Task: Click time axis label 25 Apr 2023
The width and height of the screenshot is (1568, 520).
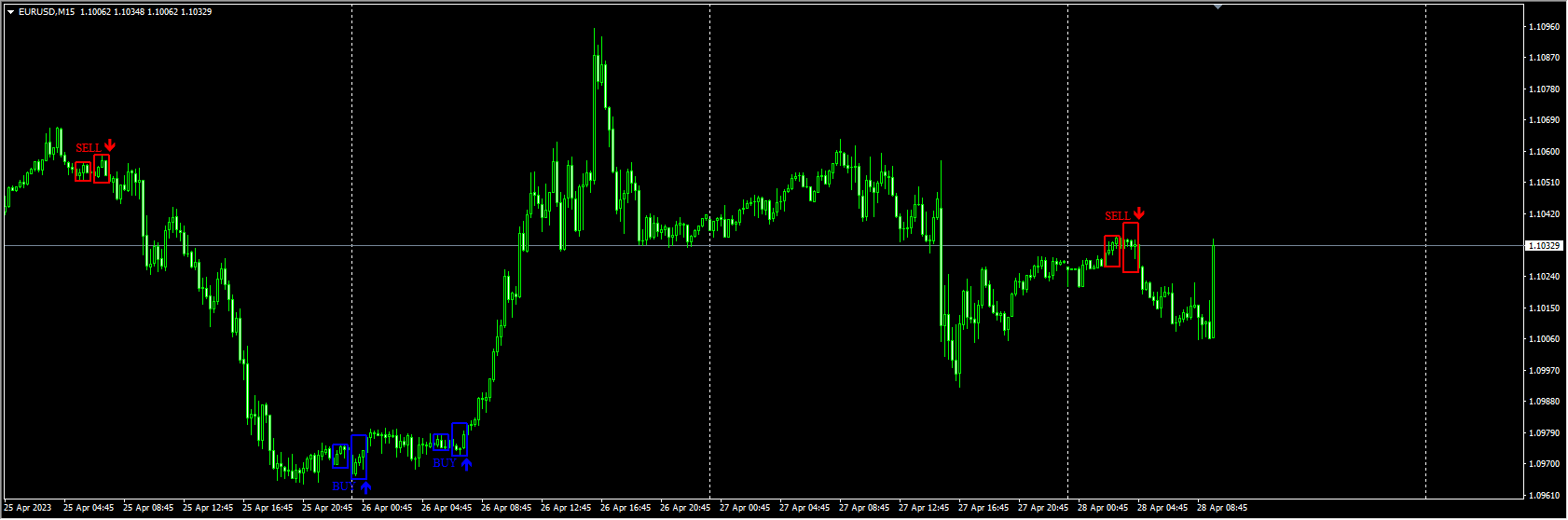Action: [x=28, y=508]
